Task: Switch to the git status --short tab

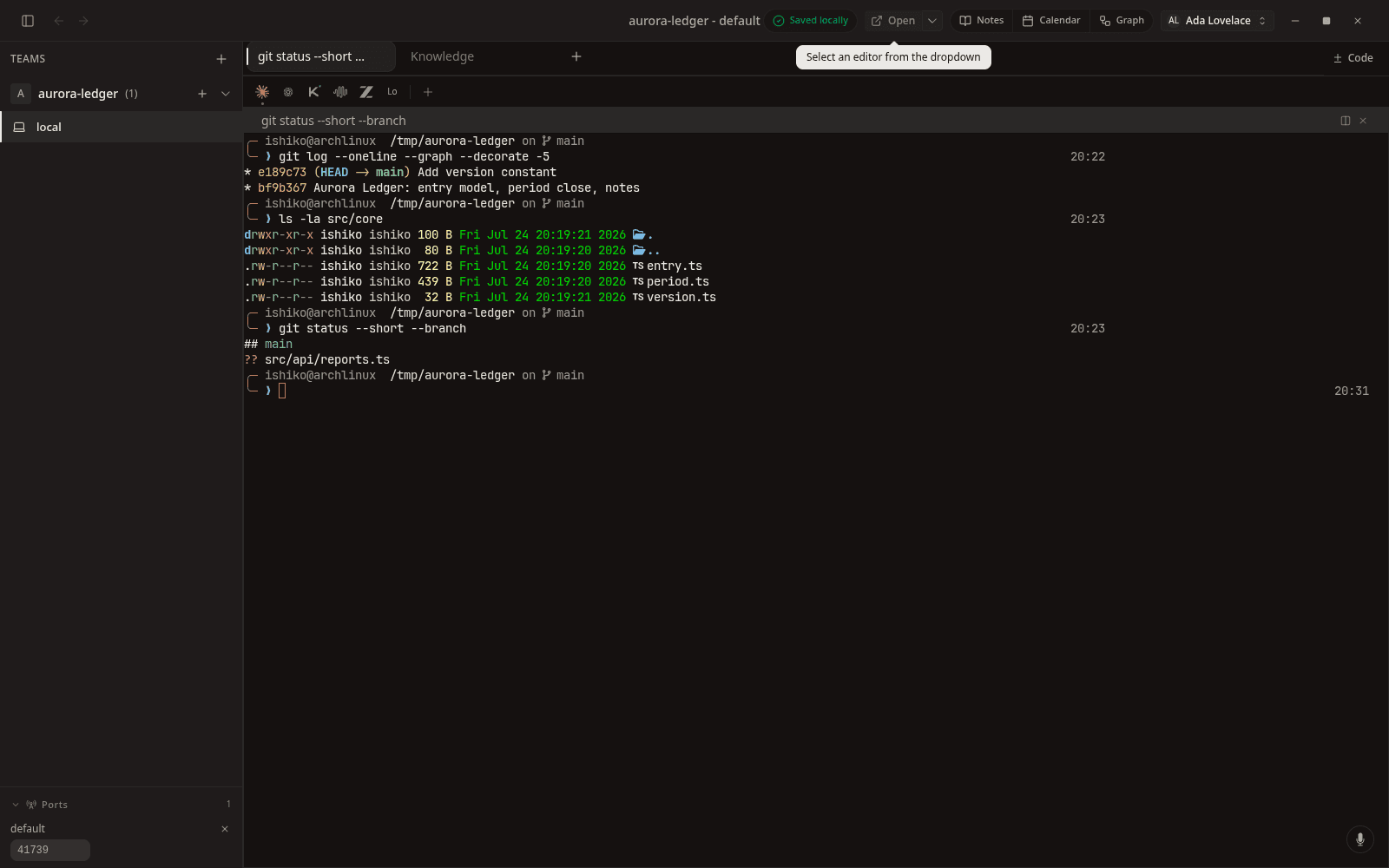Action: [320, 56]
